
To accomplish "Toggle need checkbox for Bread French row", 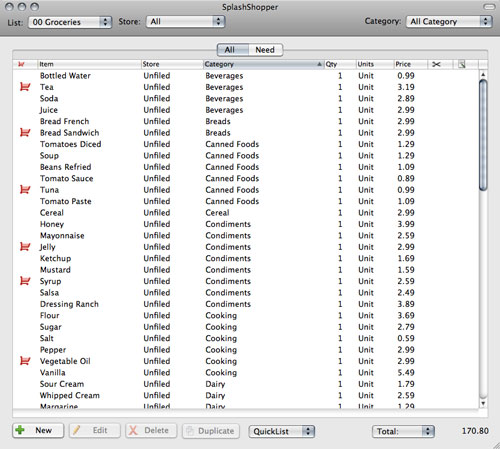I will tap(25, 121).
